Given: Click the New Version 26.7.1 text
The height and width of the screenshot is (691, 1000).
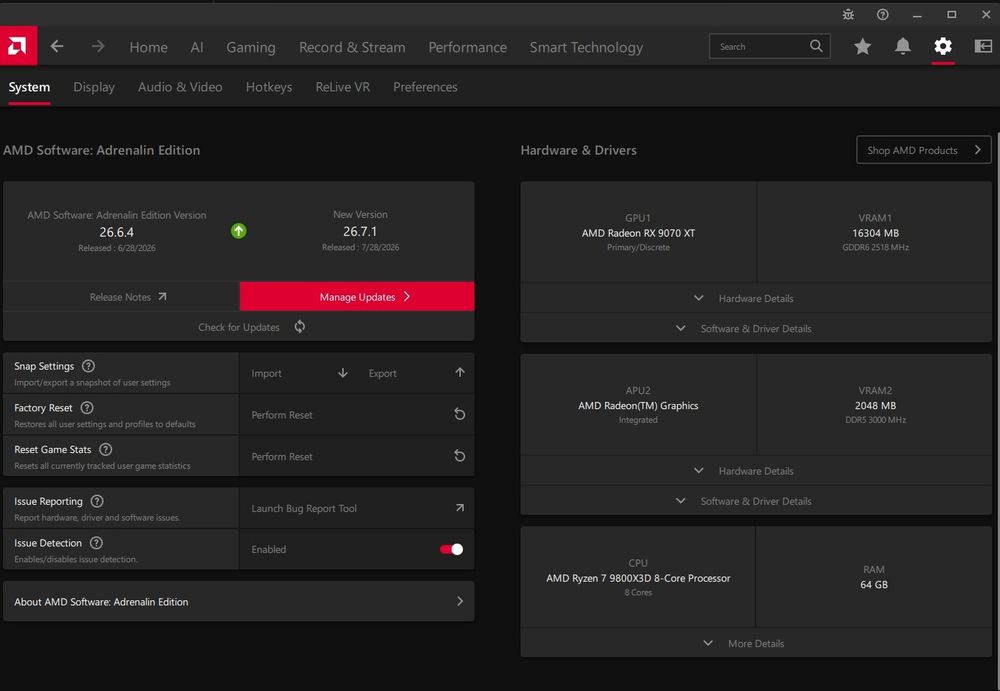Looking at the screenshot, I should pyautogui.click(x=360, y=231).
